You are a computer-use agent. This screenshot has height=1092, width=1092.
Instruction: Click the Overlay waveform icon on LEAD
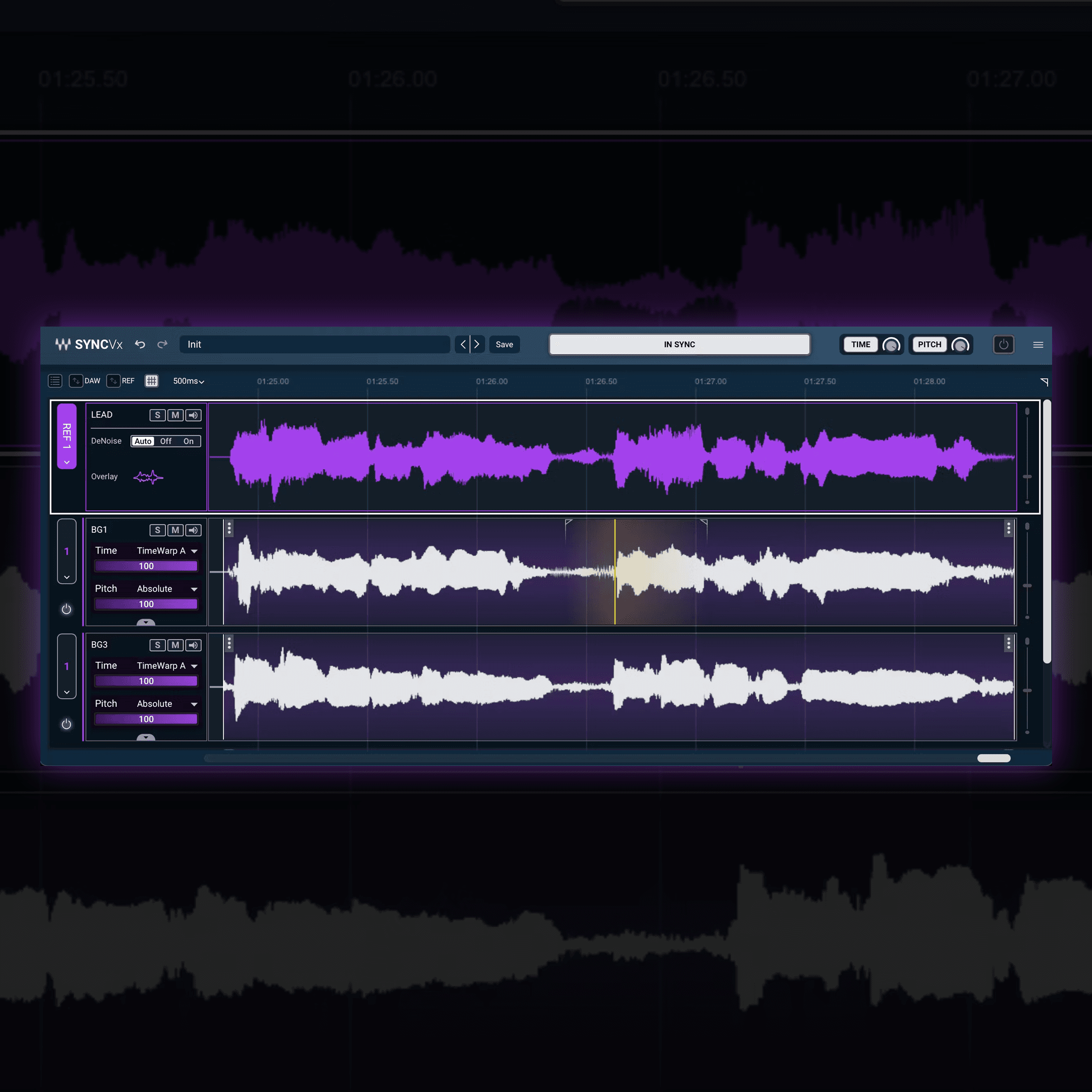click(148, 477)
